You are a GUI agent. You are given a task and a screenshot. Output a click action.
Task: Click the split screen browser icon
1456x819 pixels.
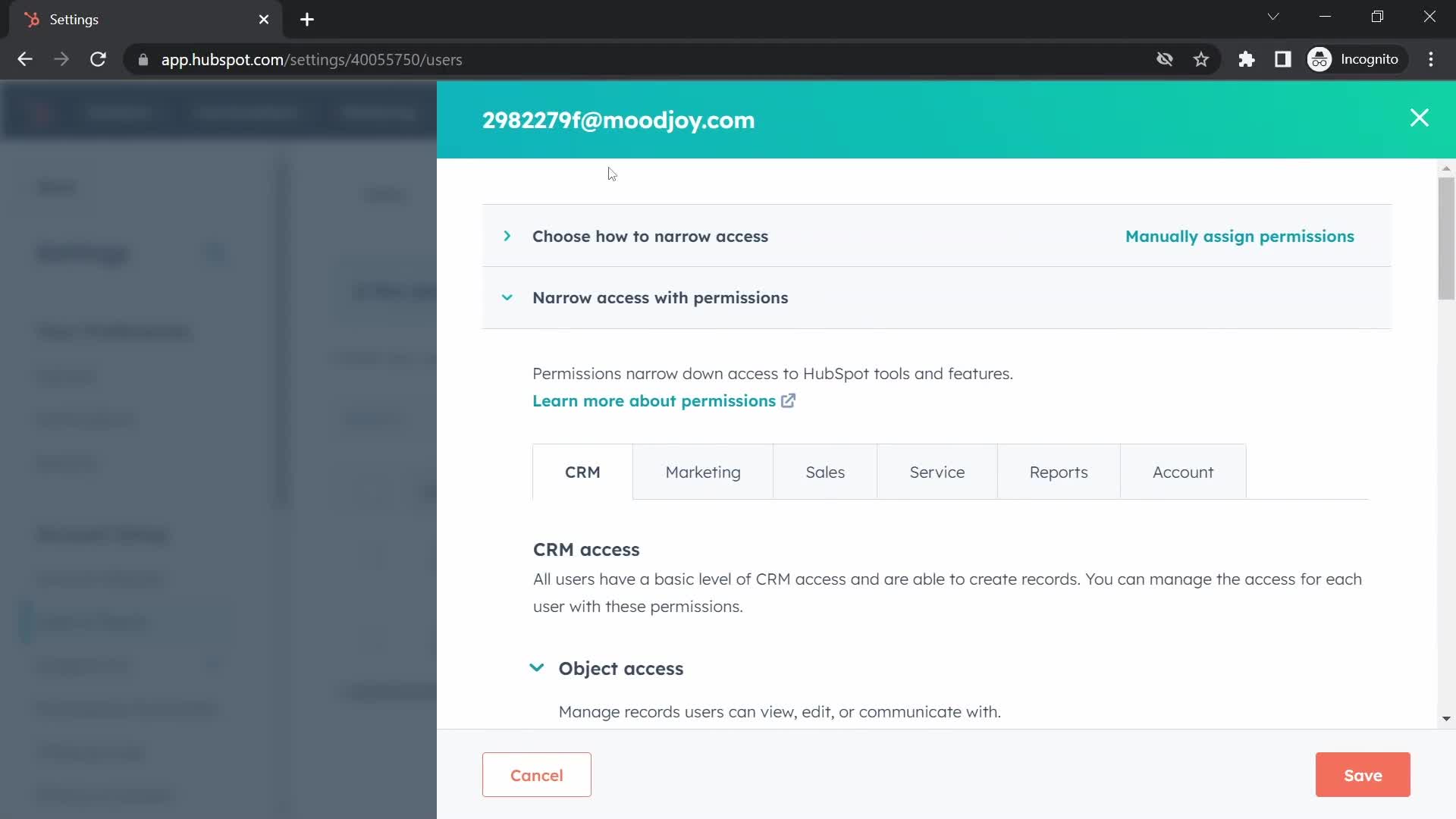[1283, 59]
